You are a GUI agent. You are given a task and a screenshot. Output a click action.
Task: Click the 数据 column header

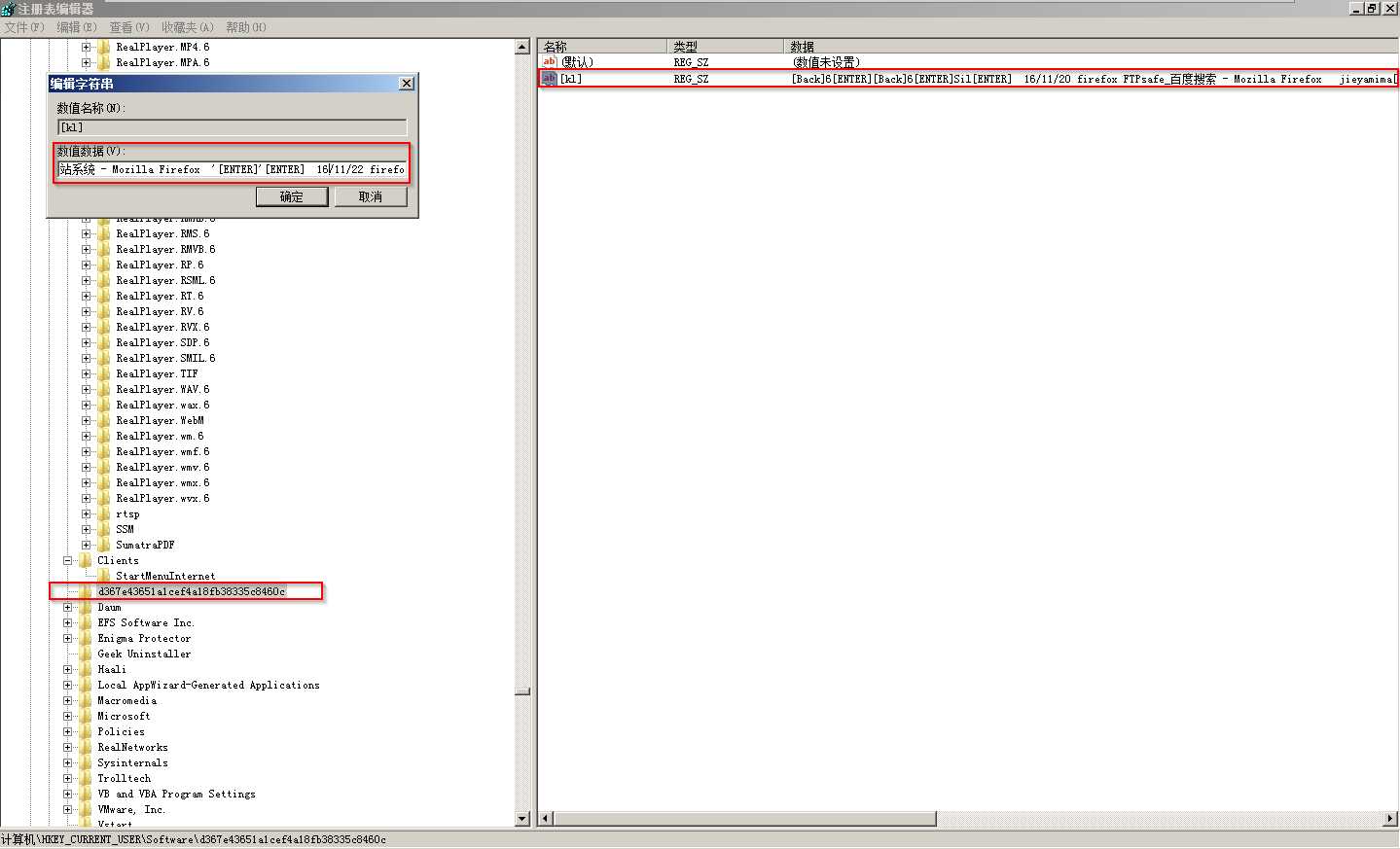click(1091, 47)
